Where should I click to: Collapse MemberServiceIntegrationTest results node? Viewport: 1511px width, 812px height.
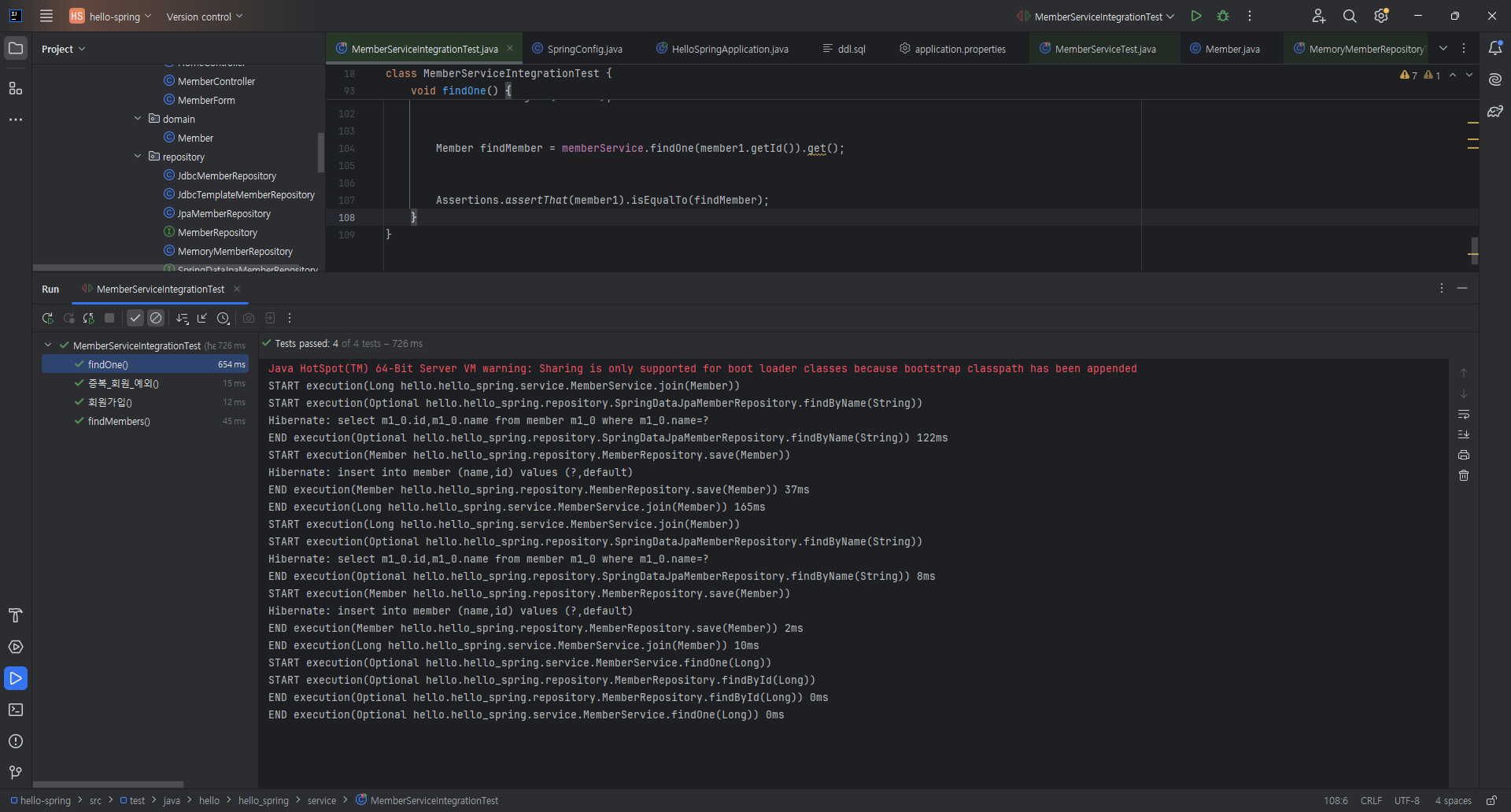[x=48, y=345]
